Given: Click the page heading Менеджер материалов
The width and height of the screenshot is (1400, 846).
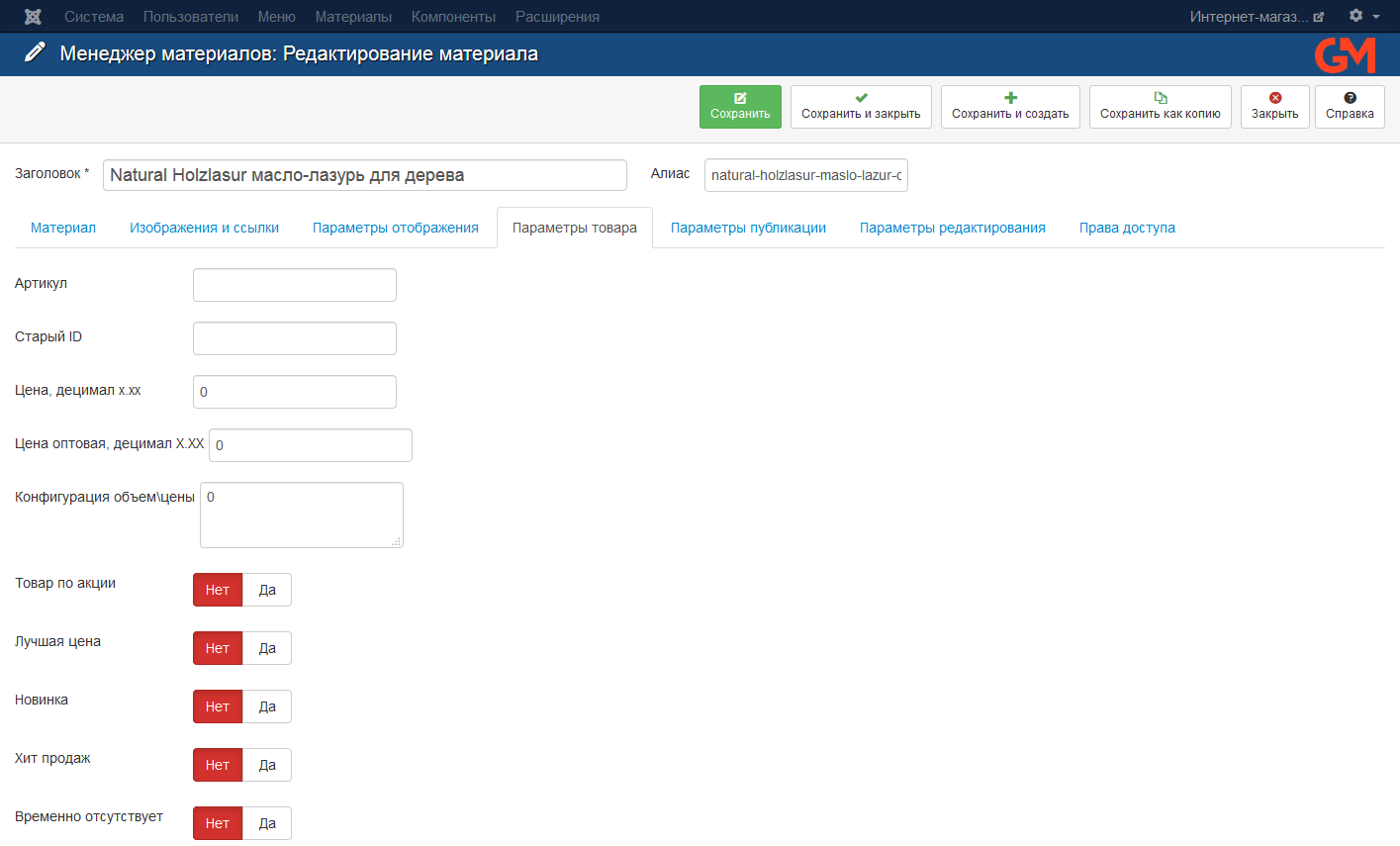Looking at the screenshot, I should point(299,53).
